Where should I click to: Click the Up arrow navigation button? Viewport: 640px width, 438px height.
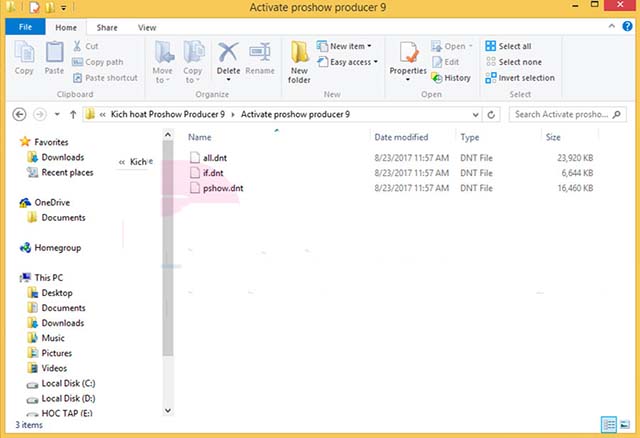tap(73, 114)
